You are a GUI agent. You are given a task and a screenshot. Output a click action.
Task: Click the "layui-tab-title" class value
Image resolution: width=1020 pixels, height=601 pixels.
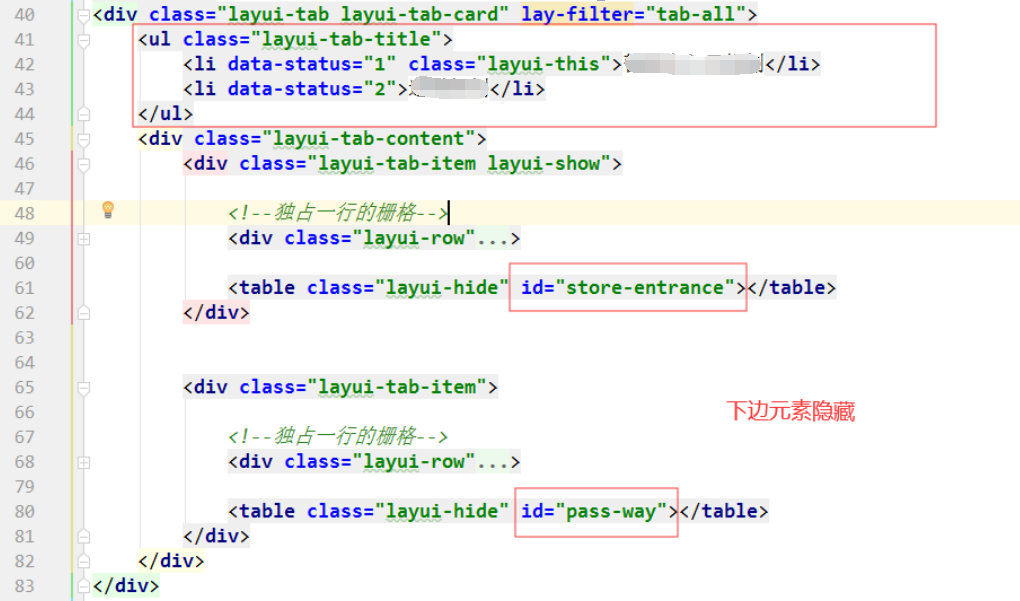pos(346,39)
